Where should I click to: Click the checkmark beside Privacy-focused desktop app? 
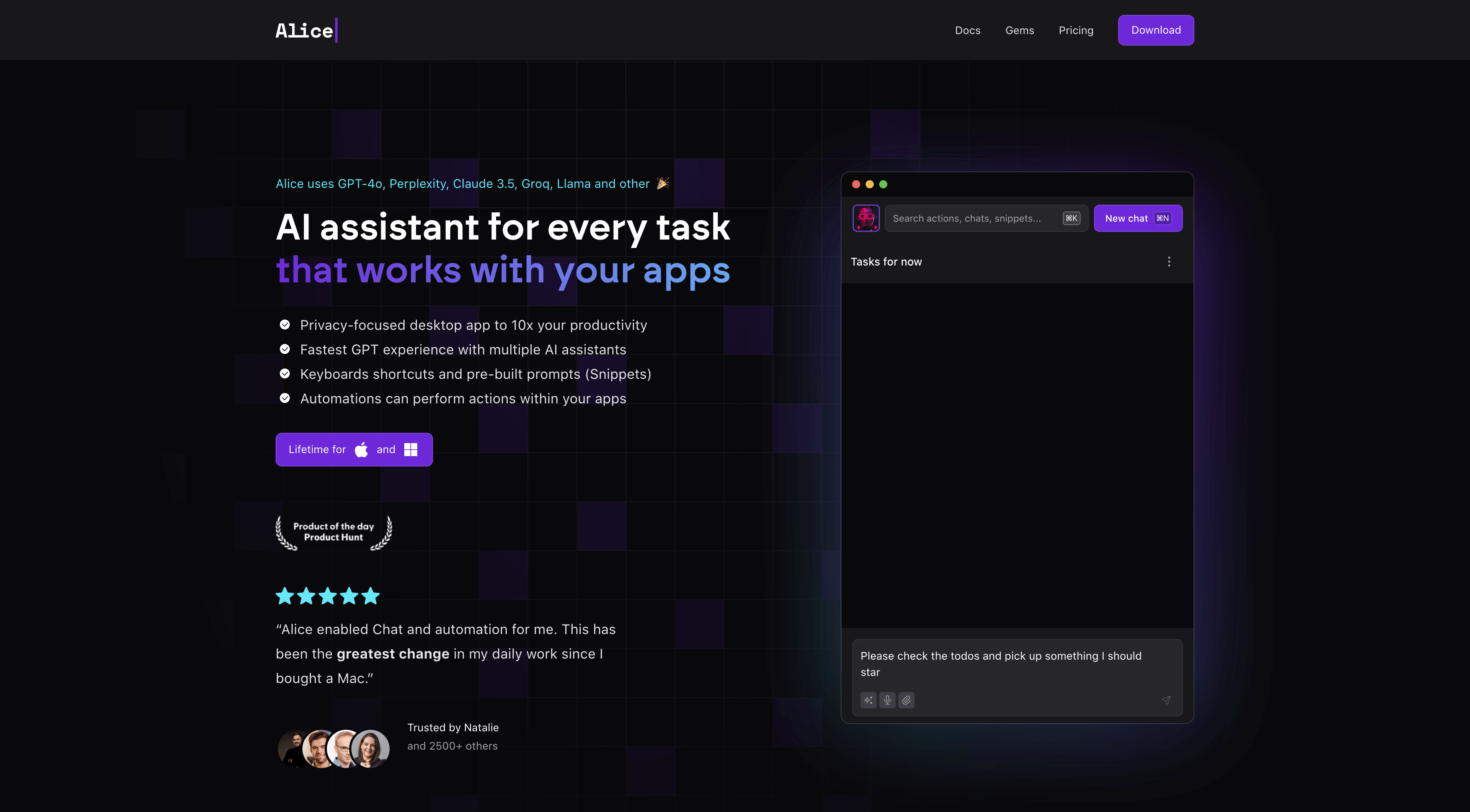coord(285,324)
